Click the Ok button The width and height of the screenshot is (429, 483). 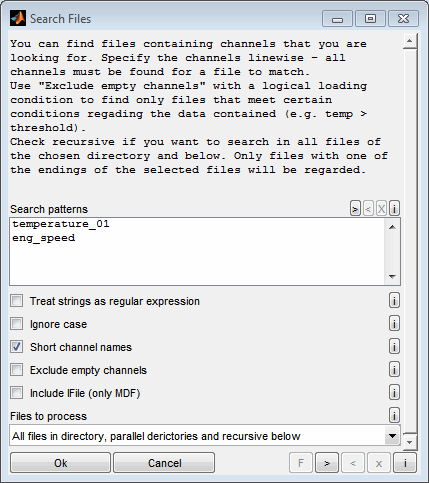(60, 463)
